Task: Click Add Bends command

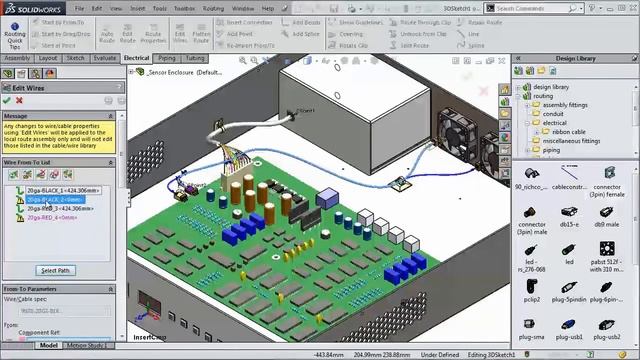Action: 301,22
